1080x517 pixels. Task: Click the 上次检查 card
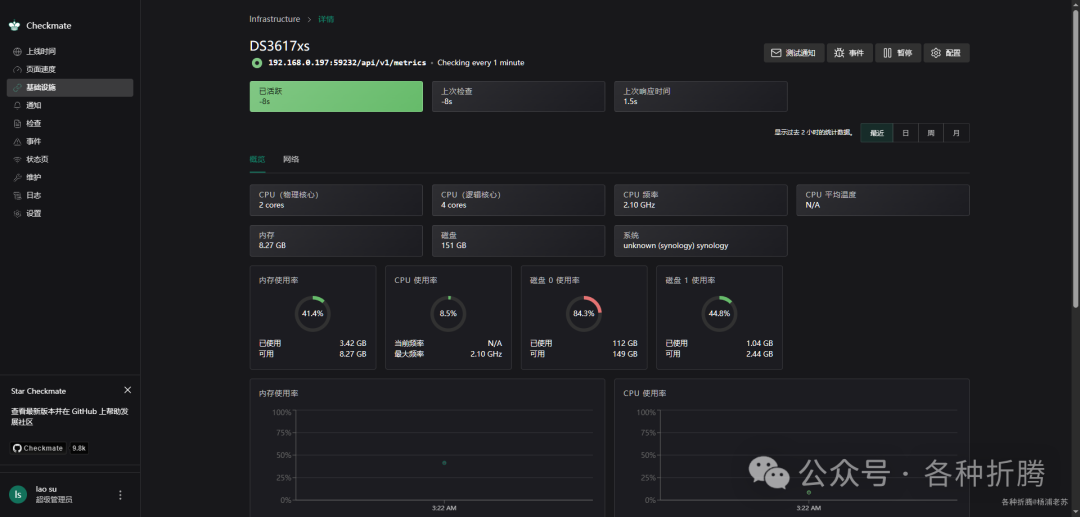518,96
